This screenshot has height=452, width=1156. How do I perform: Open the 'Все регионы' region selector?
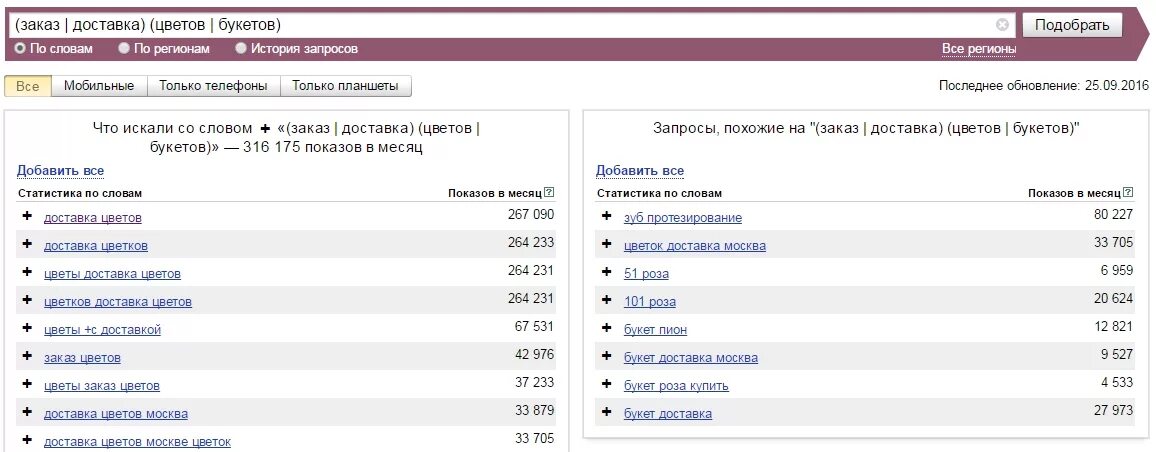tap(979, 49)
